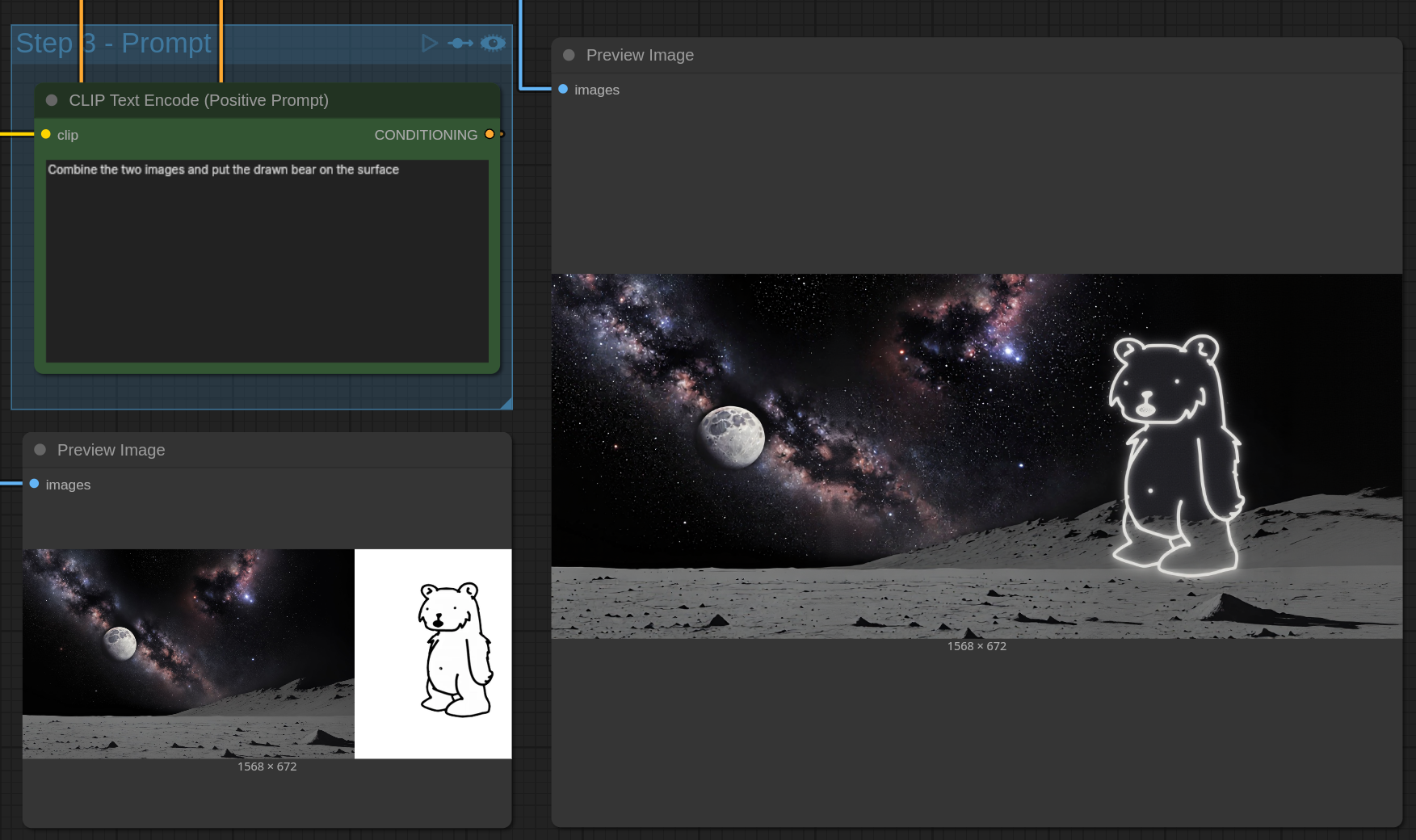Screen dimensions: 1416x840
Task: Click the small Preview Image node title
Action: point(111,450)
